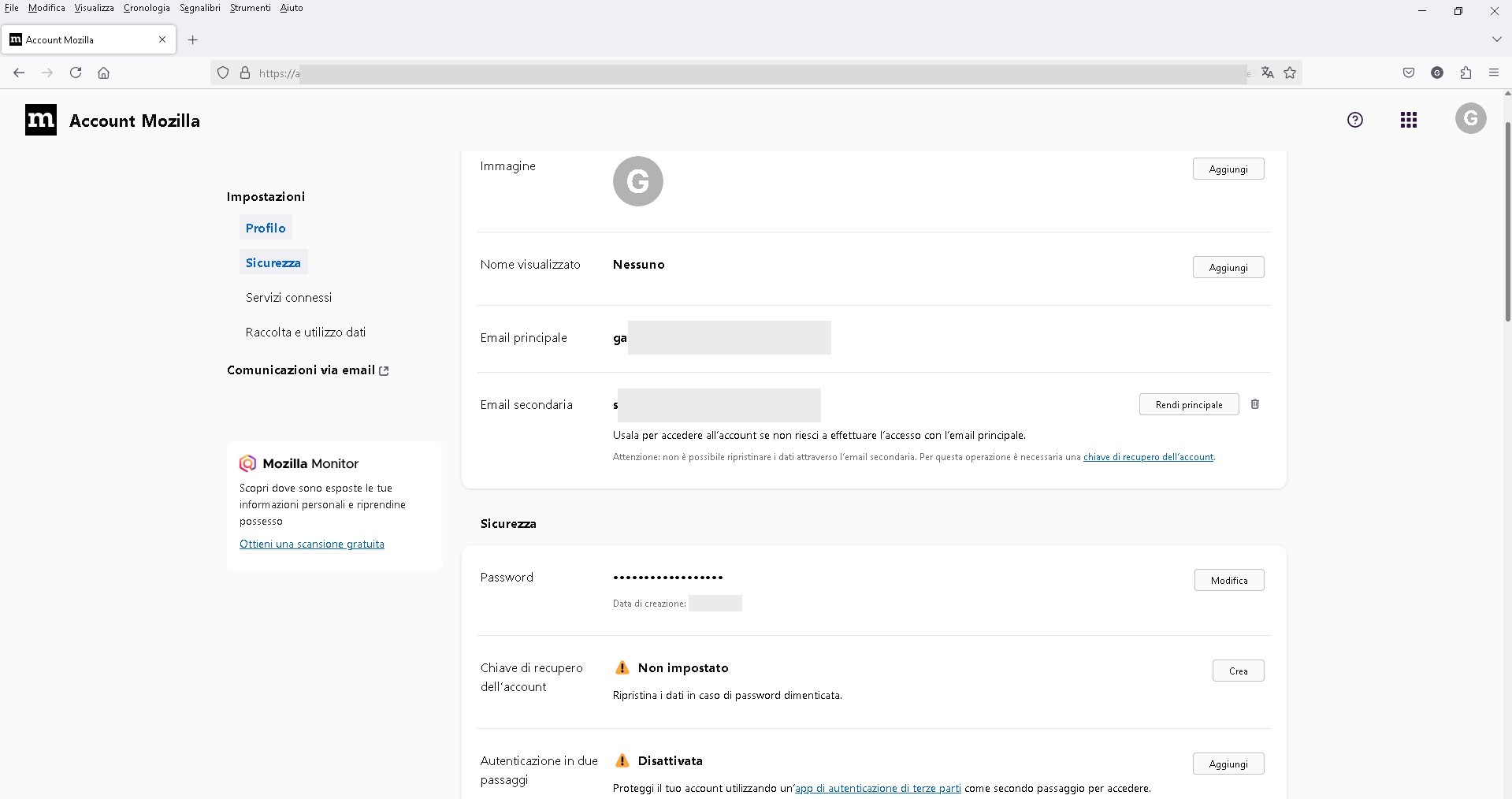The width and height of the screenshot is (1512, 799).
Task: Open the Firefox hamburger application menu
Action: click(1494, 72)
